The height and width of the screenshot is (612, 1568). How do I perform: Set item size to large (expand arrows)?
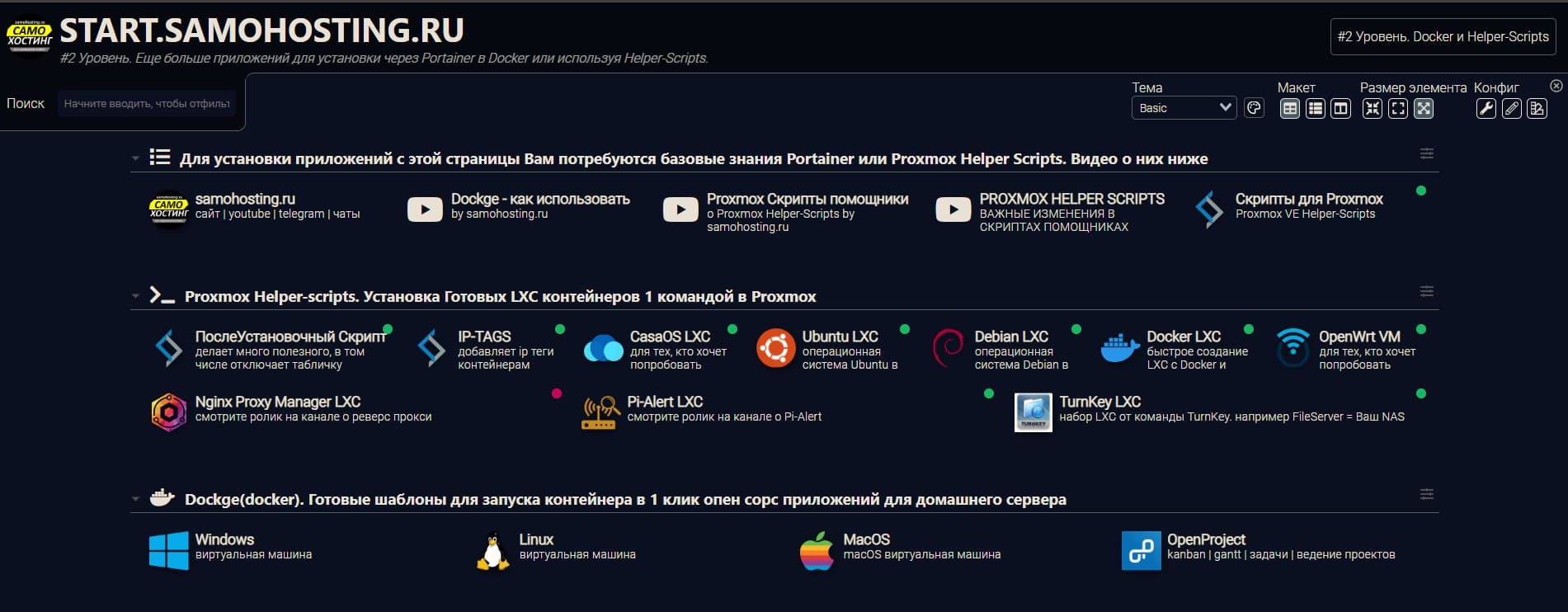[x=1424, y=108]
